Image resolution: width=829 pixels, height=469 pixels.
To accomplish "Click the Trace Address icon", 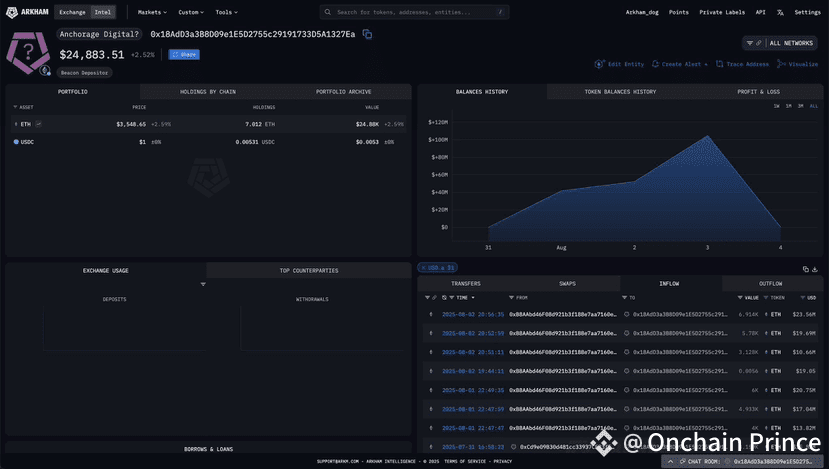I will (720, 64).
